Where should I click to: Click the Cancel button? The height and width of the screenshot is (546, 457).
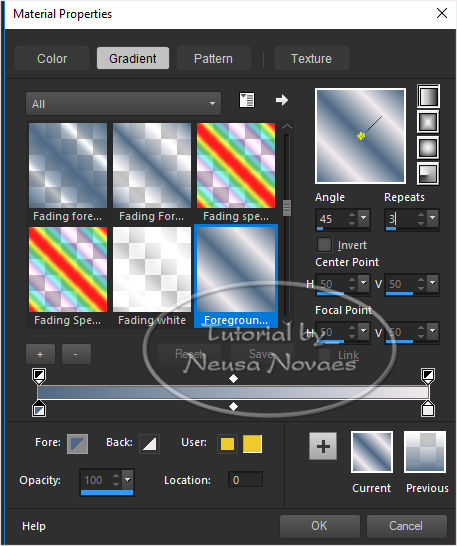click(x=406, y=526)
